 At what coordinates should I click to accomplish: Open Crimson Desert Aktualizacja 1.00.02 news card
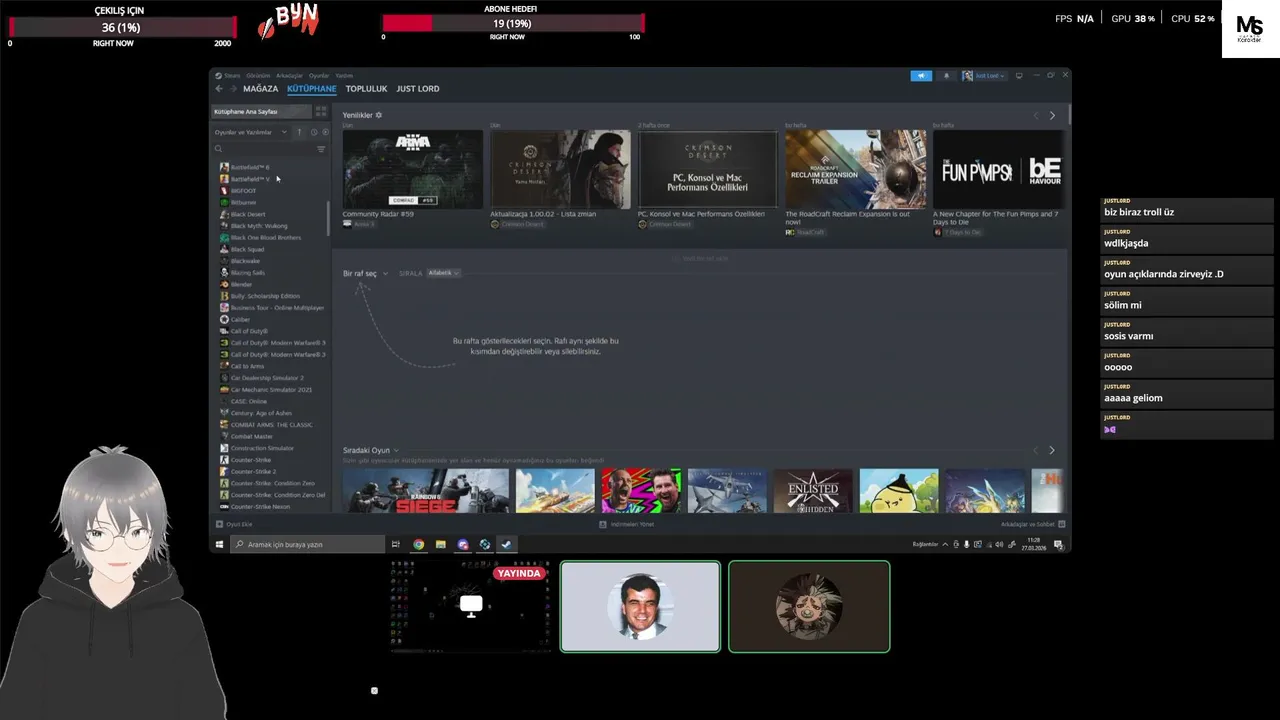560,169
